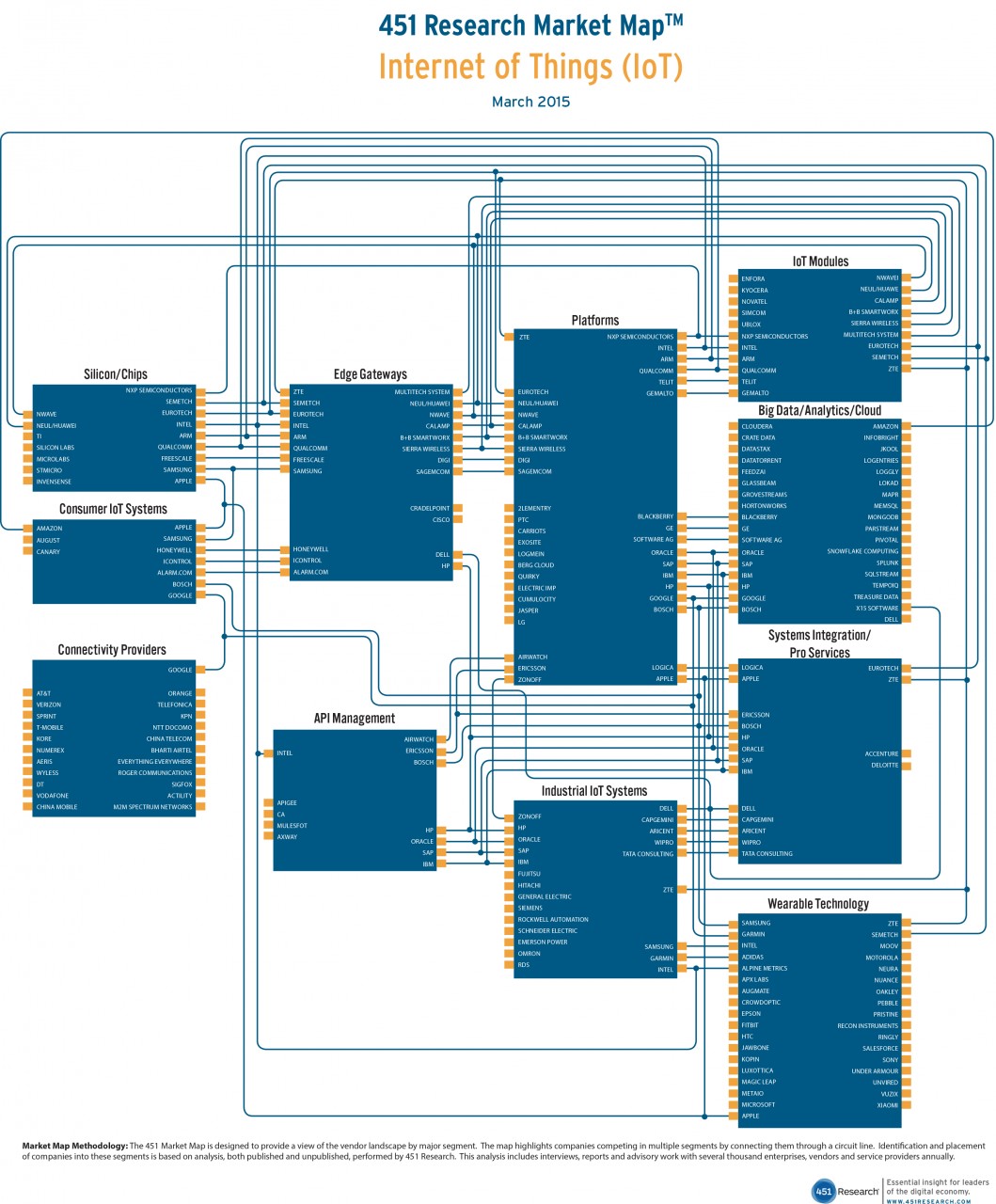This screenshot has width=996, height=1204.
Task: Select SIGFOX in Connectivity Providers
Action: click(x=182, y=784)
